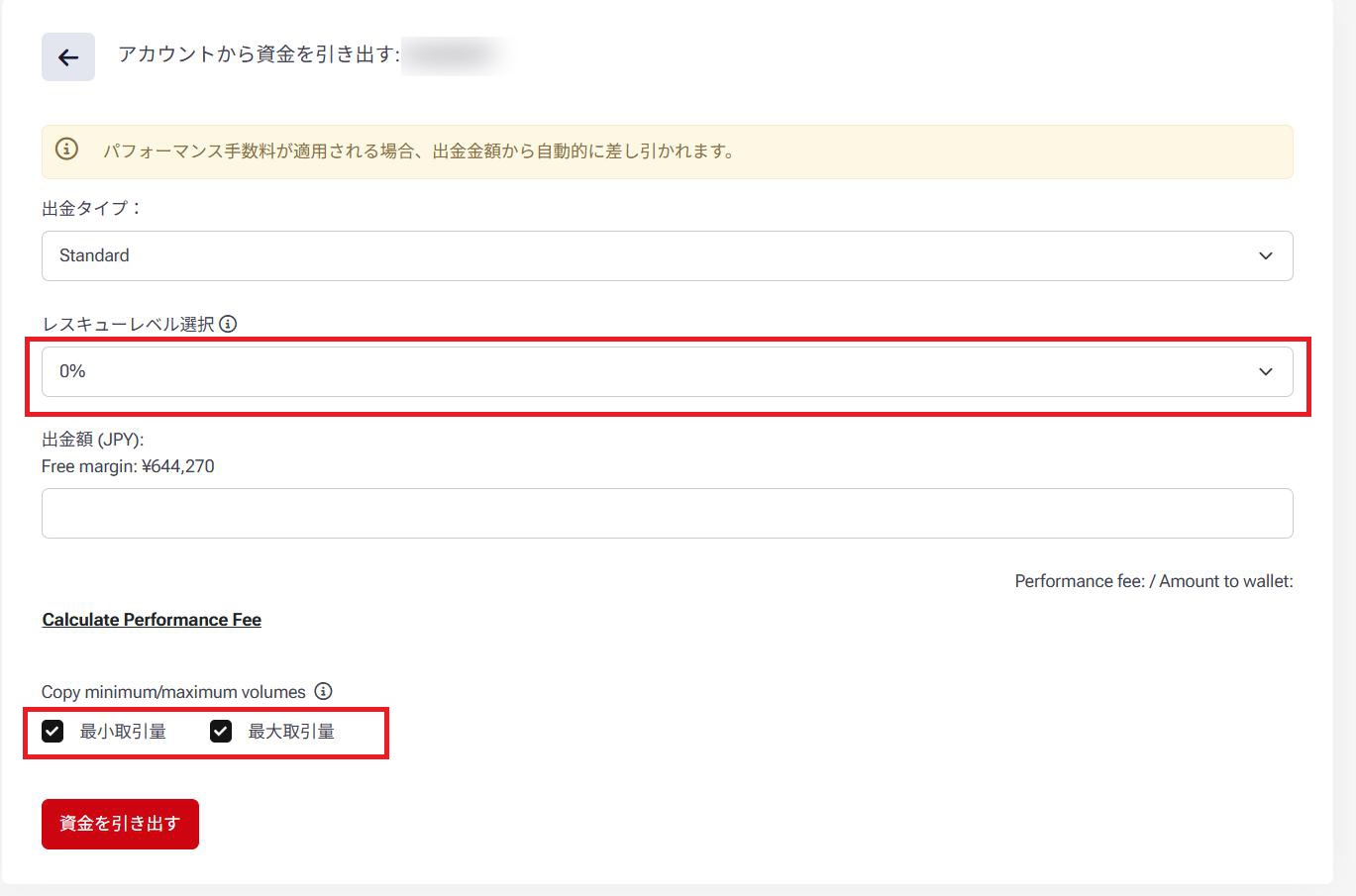The width and height of the screenshot is (1356, 896).
Task: Click the パフォーマンス手数料 notice text
Action: pos(420,151)
